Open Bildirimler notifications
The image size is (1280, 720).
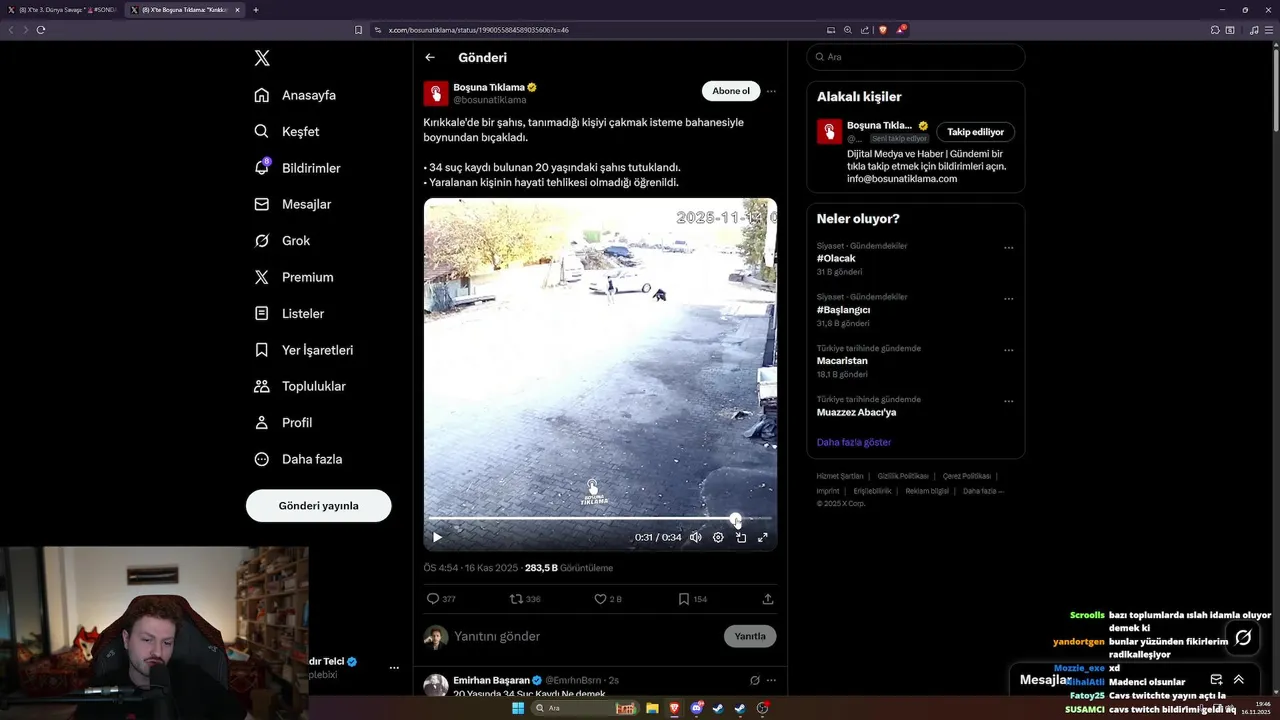(x=297, y=168)
